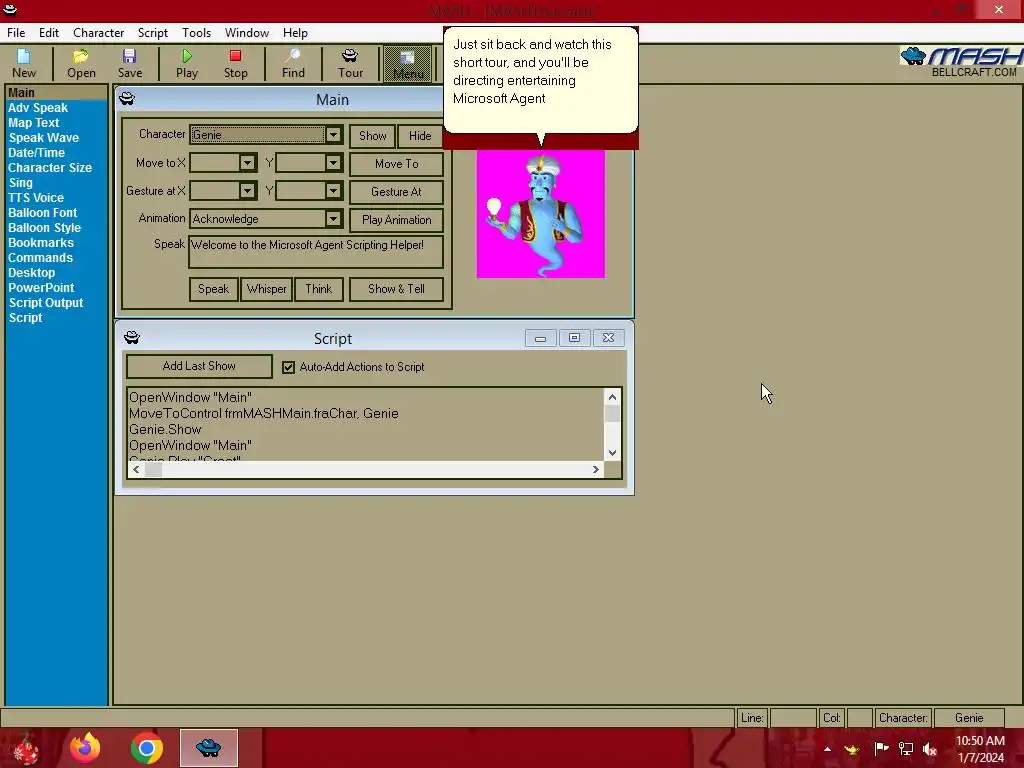Select Map Text in the sidebar
This screenshot has height=768, width=1024.
(34, 123)
